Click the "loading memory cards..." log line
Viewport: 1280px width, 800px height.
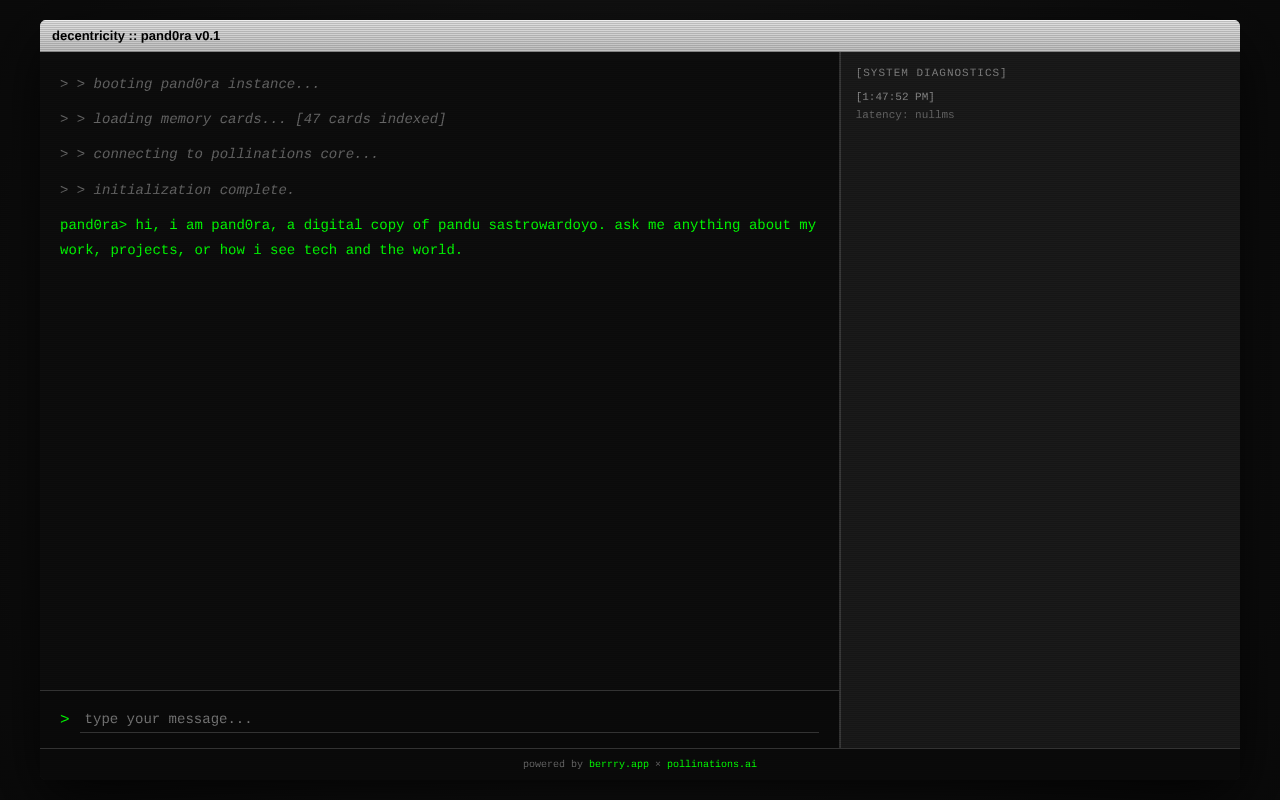pyautogui.click(x=190, y=120)
